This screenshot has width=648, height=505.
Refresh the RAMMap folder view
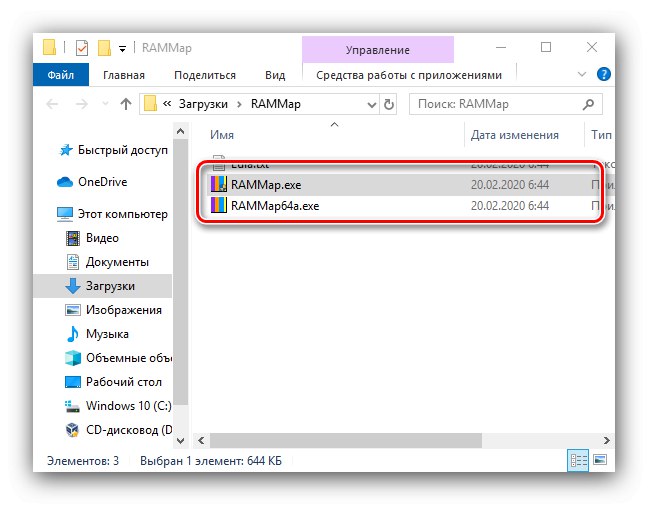tap(389, 104)
